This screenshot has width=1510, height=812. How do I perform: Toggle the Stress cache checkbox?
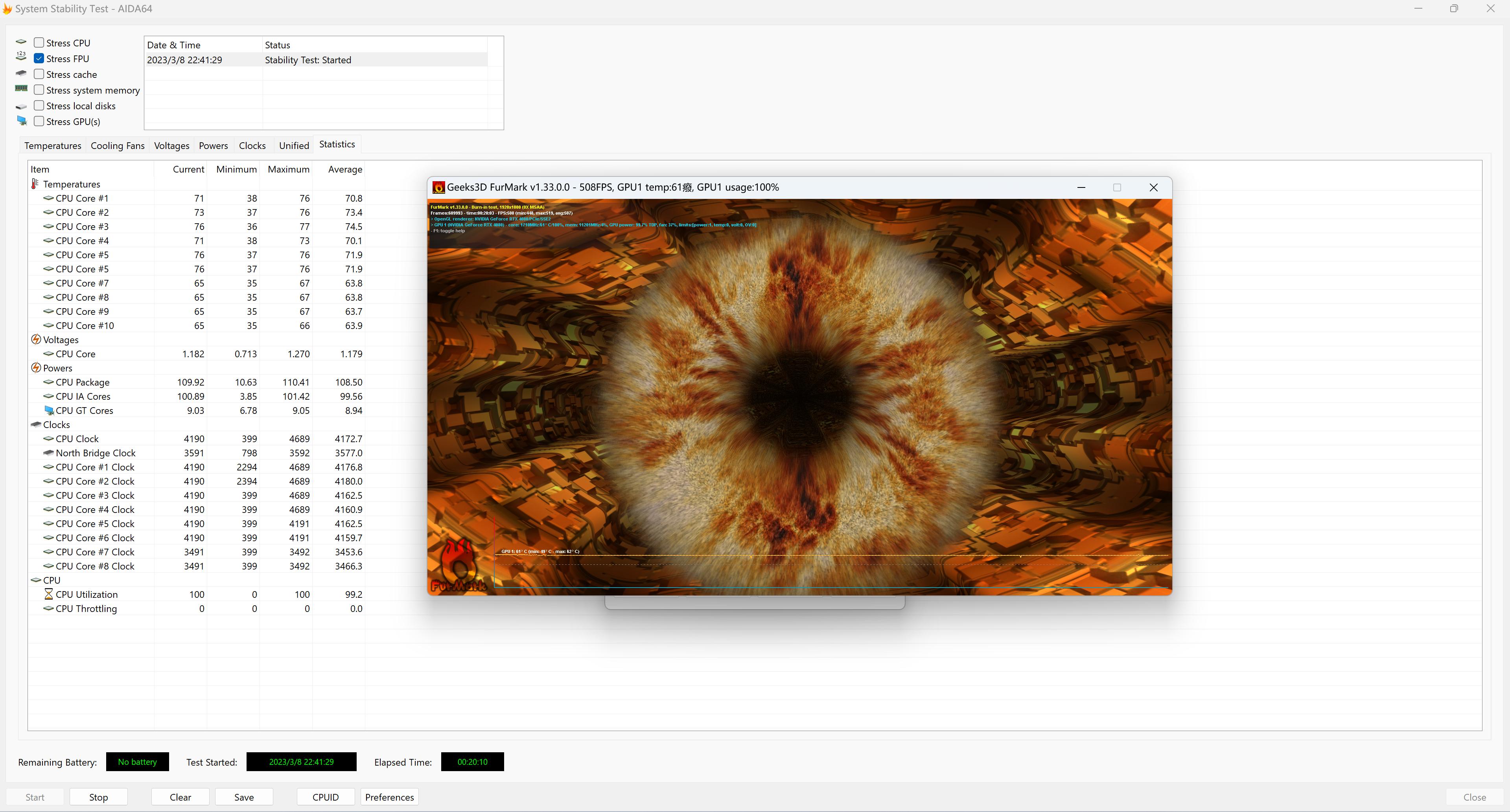pos(39,74)
